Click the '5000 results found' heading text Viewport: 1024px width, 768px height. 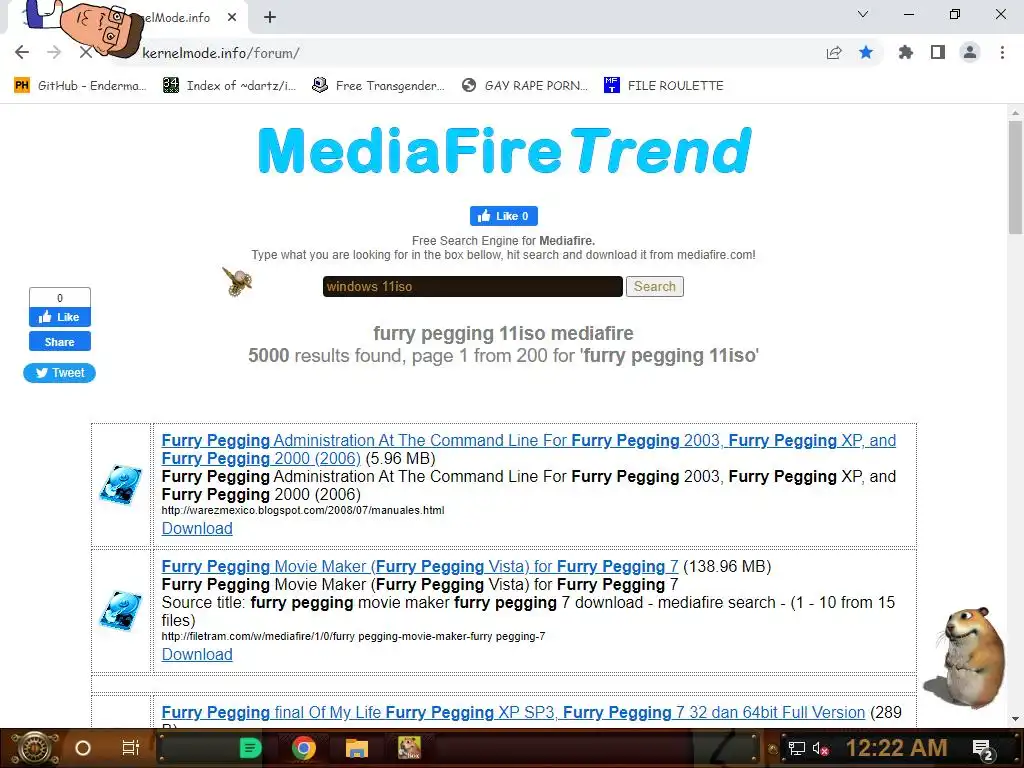503,355
